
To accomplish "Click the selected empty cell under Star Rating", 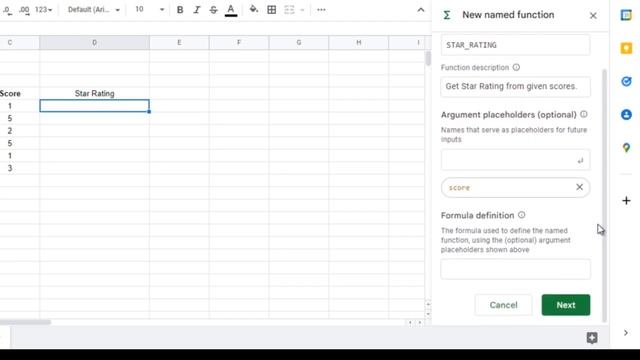I will [x=94, y=106].
